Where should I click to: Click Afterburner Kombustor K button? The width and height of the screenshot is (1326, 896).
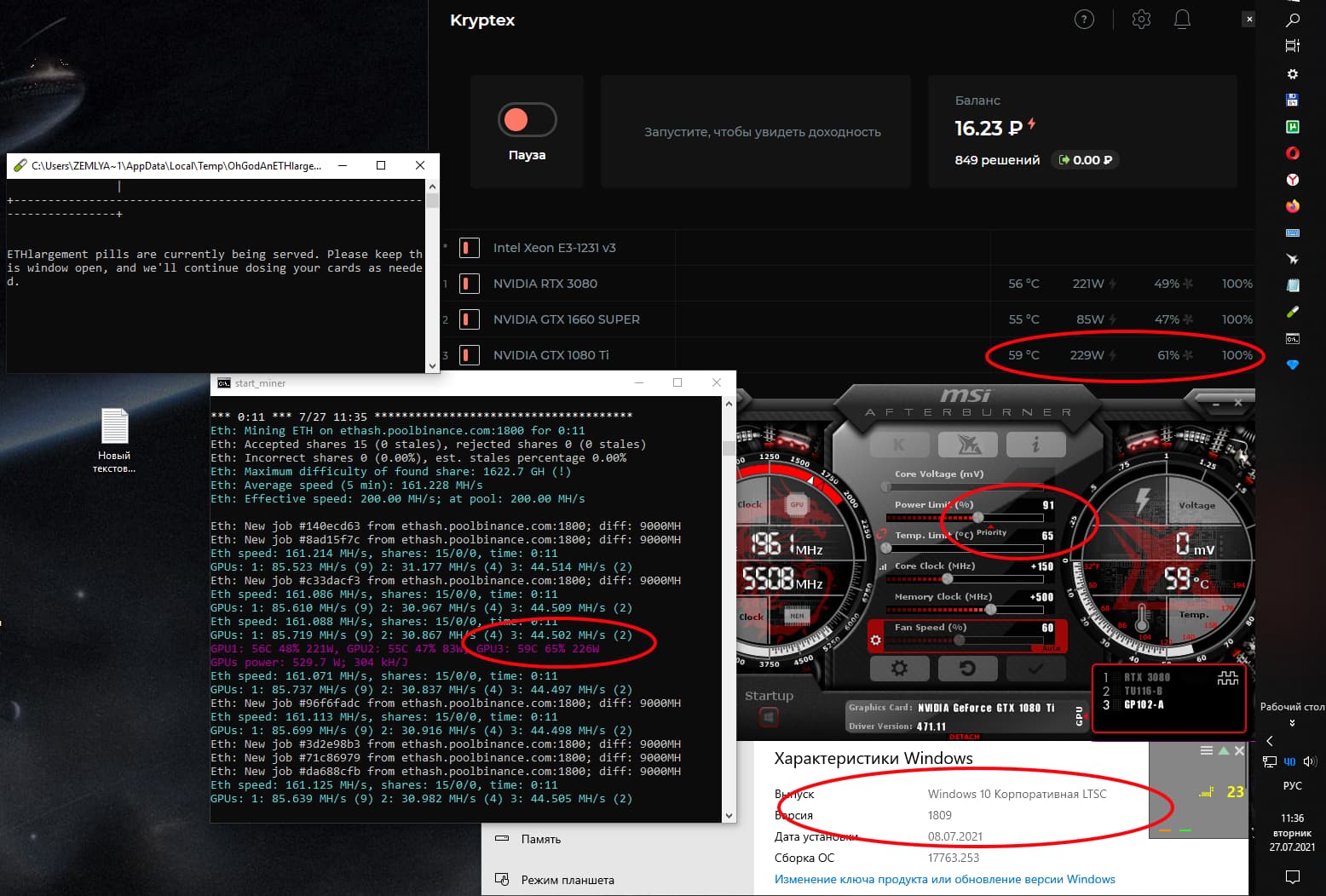[x=899, y=444]
